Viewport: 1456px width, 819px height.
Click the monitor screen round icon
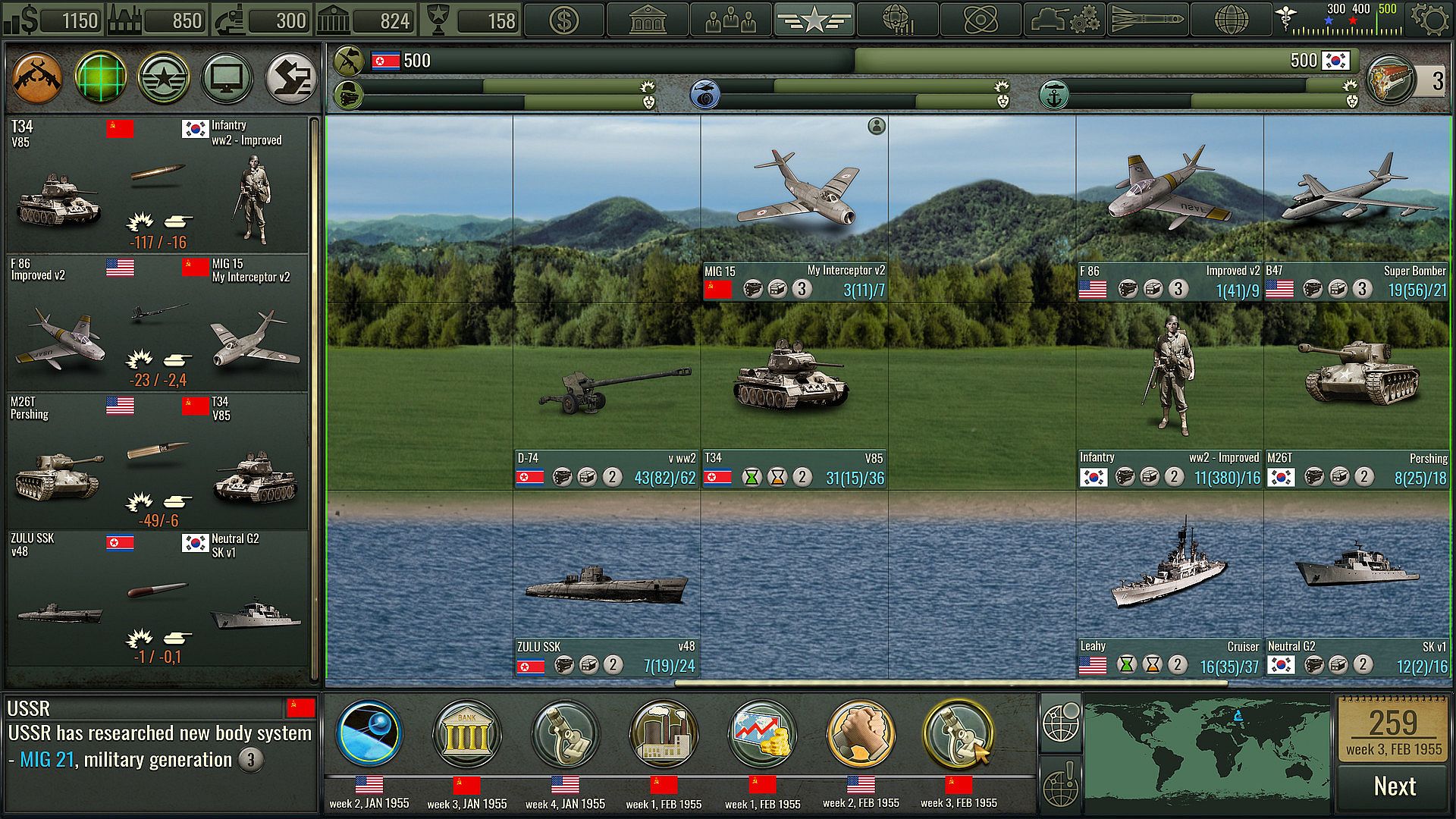[x=227, y=78]
